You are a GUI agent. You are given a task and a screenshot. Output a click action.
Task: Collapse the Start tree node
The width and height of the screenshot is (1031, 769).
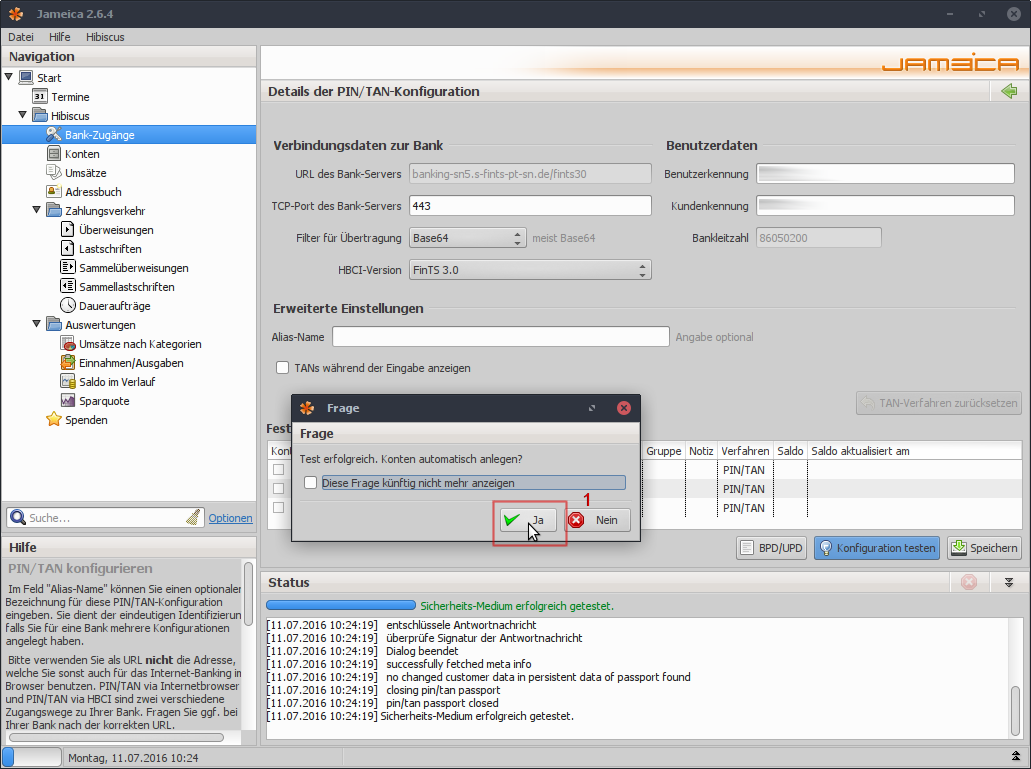(x=9, y=77)
